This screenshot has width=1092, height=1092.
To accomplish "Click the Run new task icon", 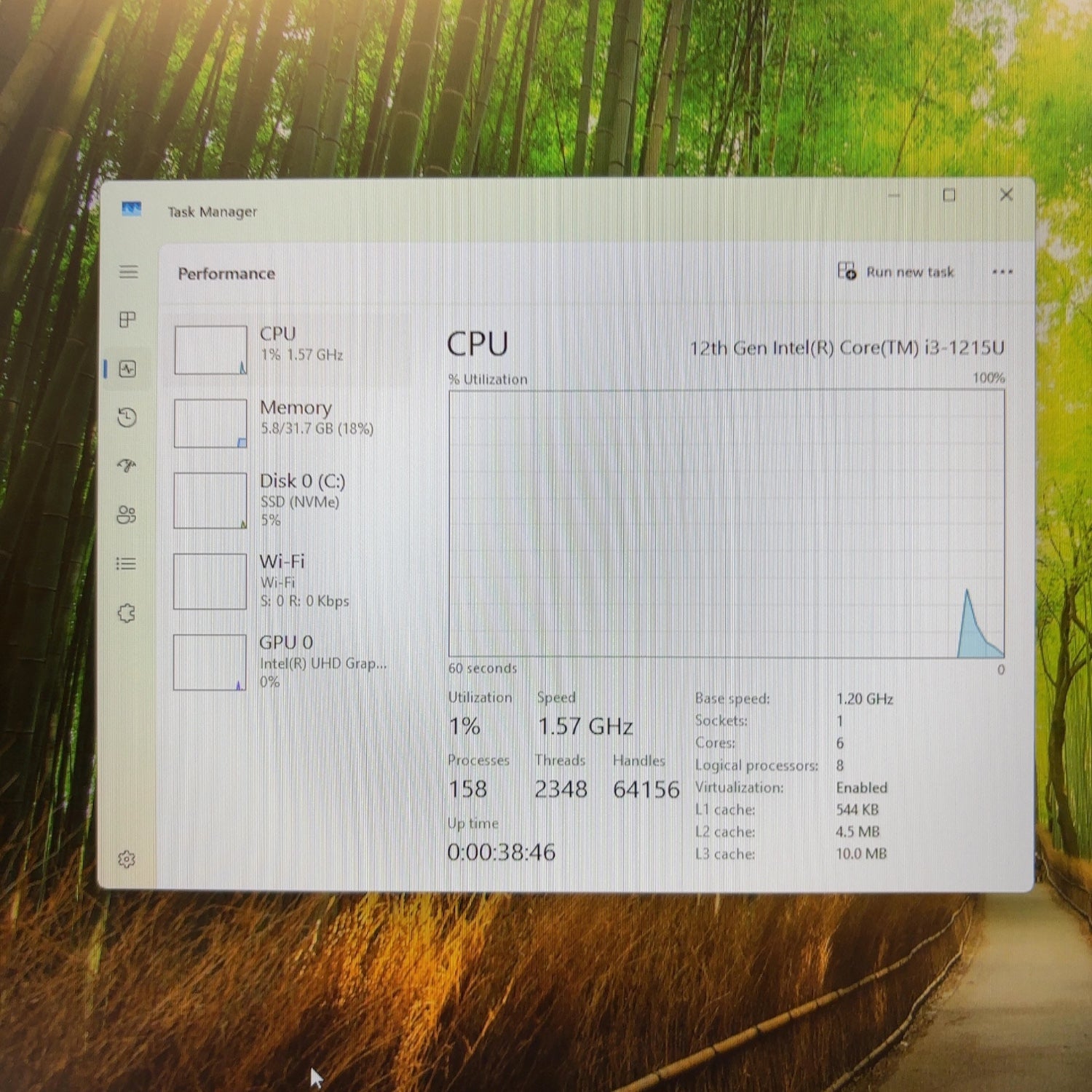I will pos(847,271).
